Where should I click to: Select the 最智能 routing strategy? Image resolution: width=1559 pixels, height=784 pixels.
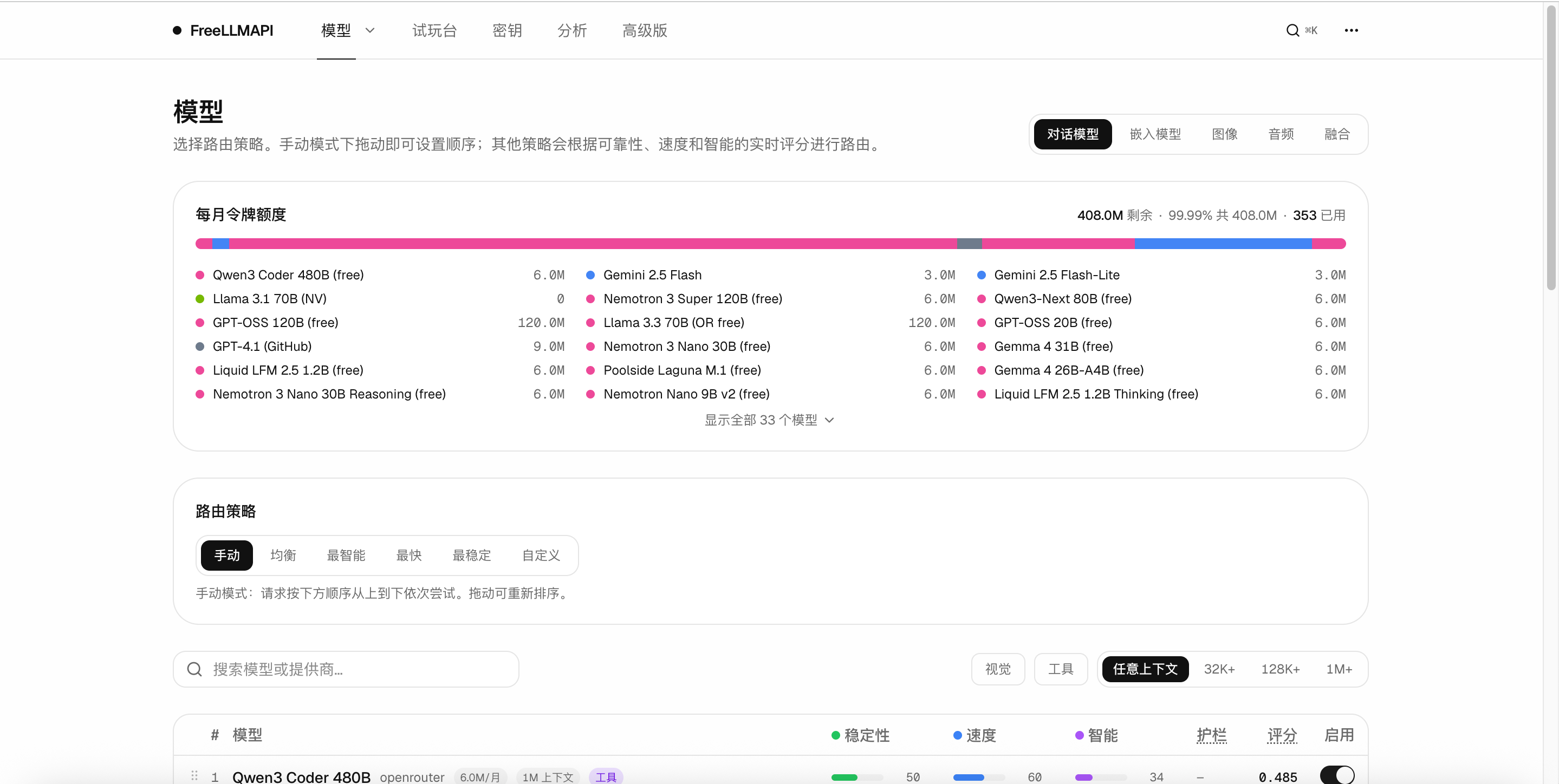346,556
